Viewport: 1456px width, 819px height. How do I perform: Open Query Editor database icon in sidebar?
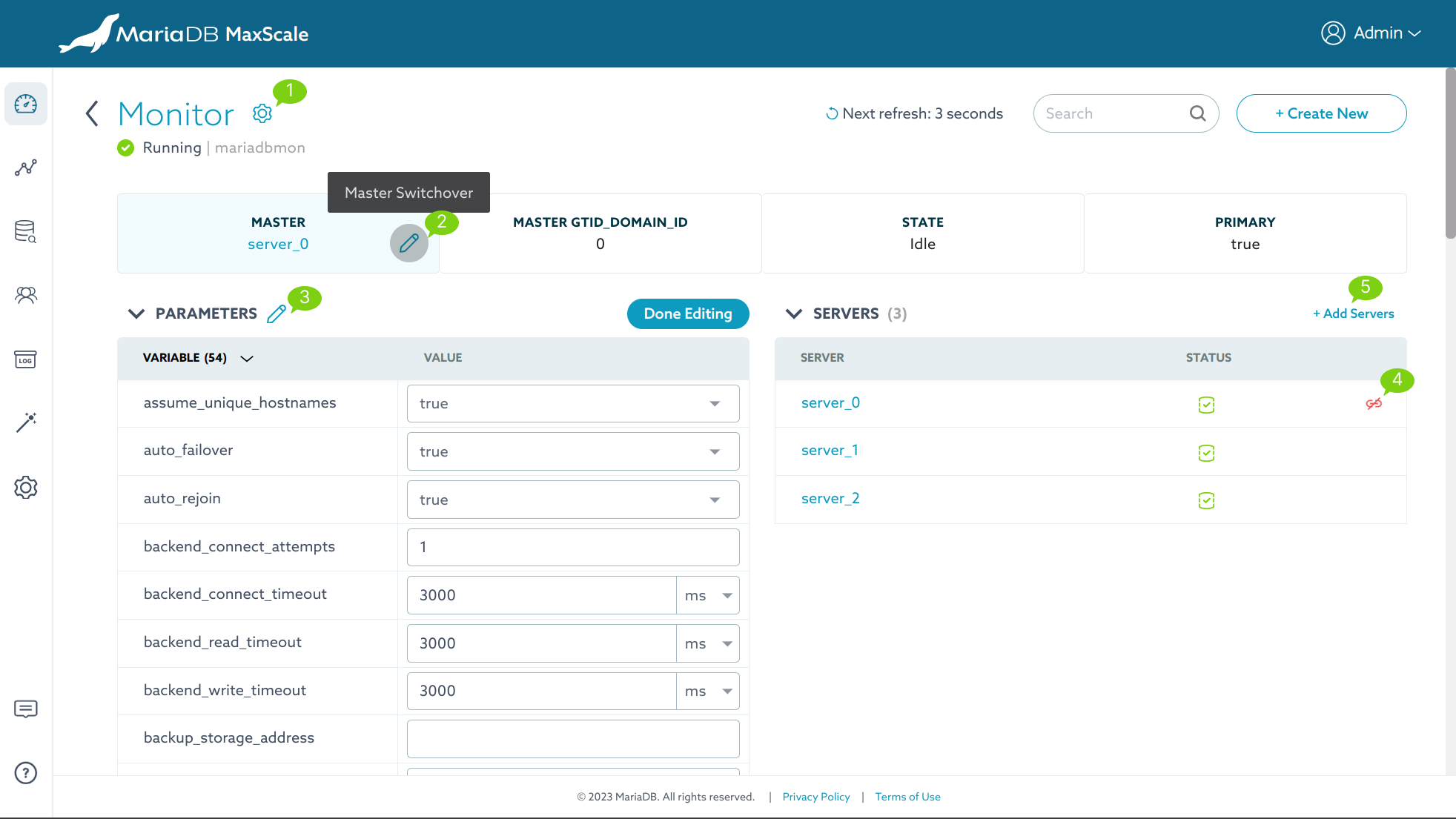pyautogui.click(x=26, y=232)
